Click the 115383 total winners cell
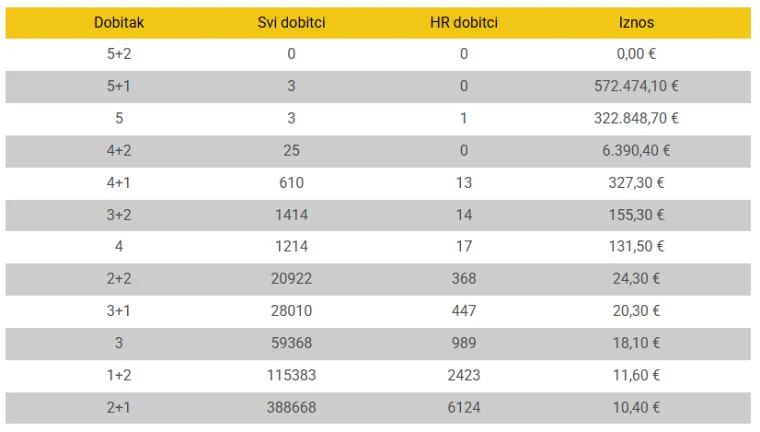760x432 pixels. [291, 375]
